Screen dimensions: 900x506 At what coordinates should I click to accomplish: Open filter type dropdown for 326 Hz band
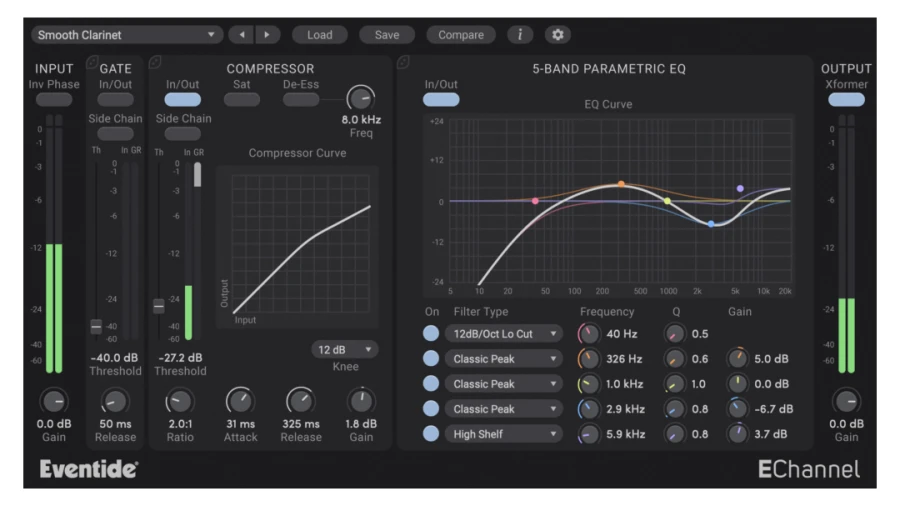click(503, 359)
